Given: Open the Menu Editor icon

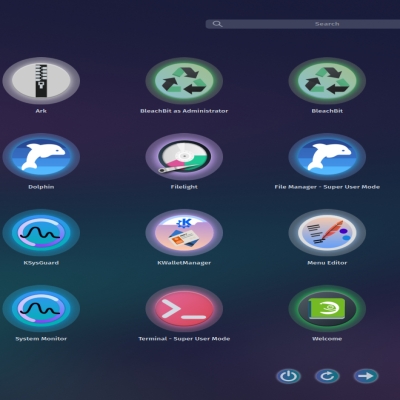Looking at the screenshot, I should click(x=327, y=233).
